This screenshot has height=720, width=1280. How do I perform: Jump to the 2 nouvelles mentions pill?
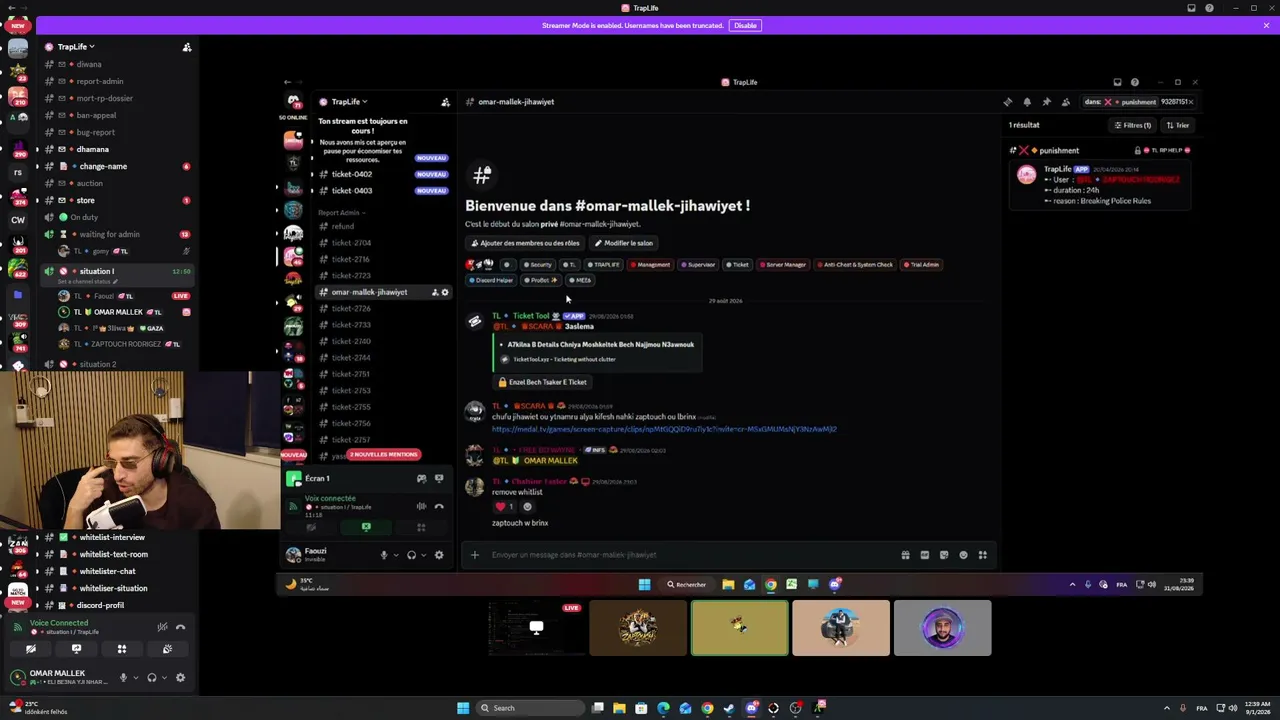tap(383, 454)
